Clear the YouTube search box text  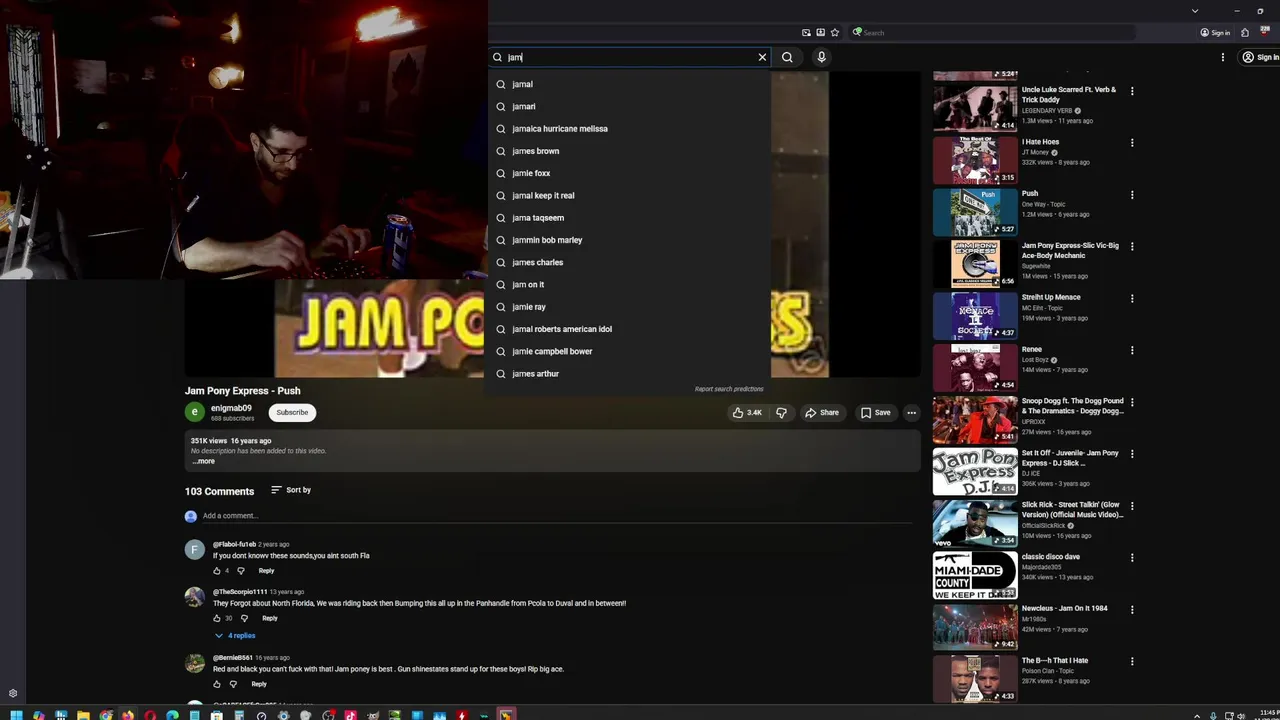[762, 57]
